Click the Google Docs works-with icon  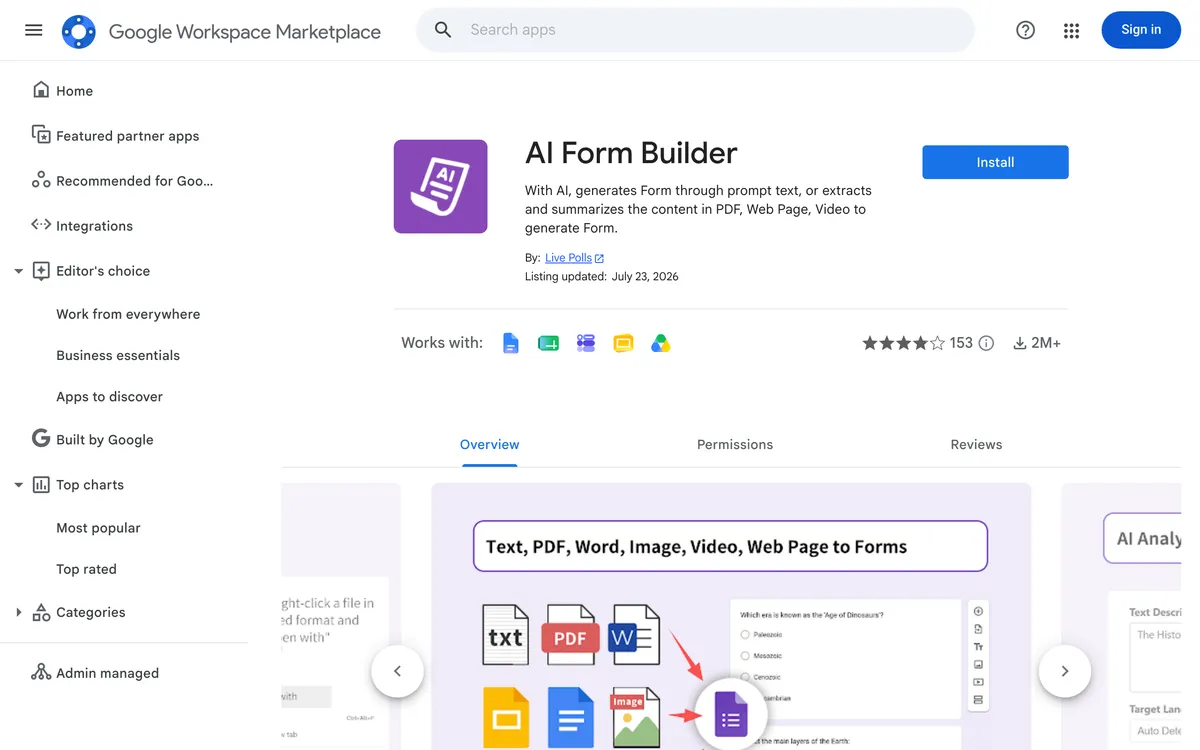tap(511, 343)
